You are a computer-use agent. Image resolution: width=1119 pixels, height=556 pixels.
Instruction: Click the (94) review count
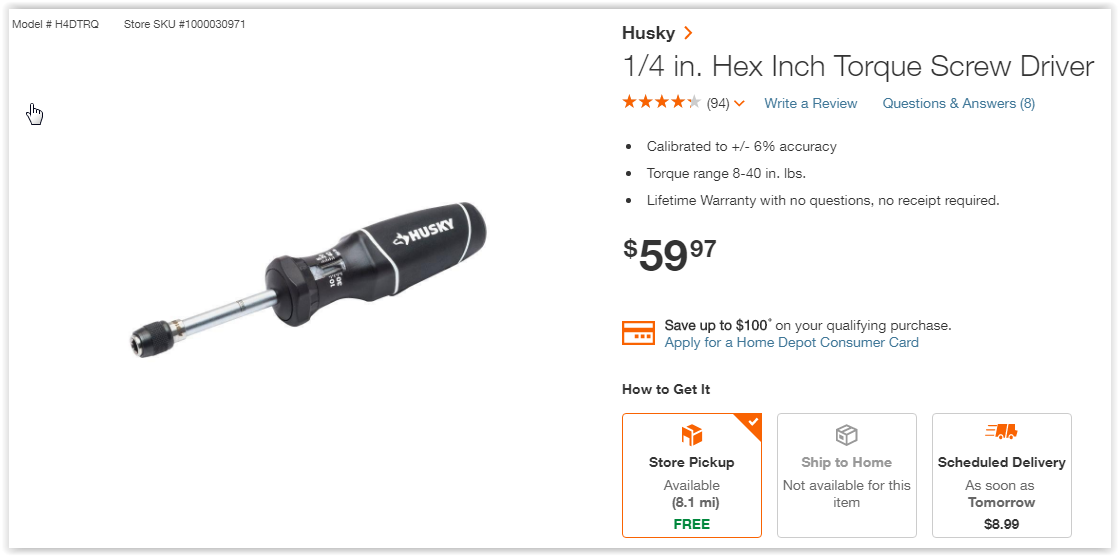pyautogui.click(x=718, y=104)
